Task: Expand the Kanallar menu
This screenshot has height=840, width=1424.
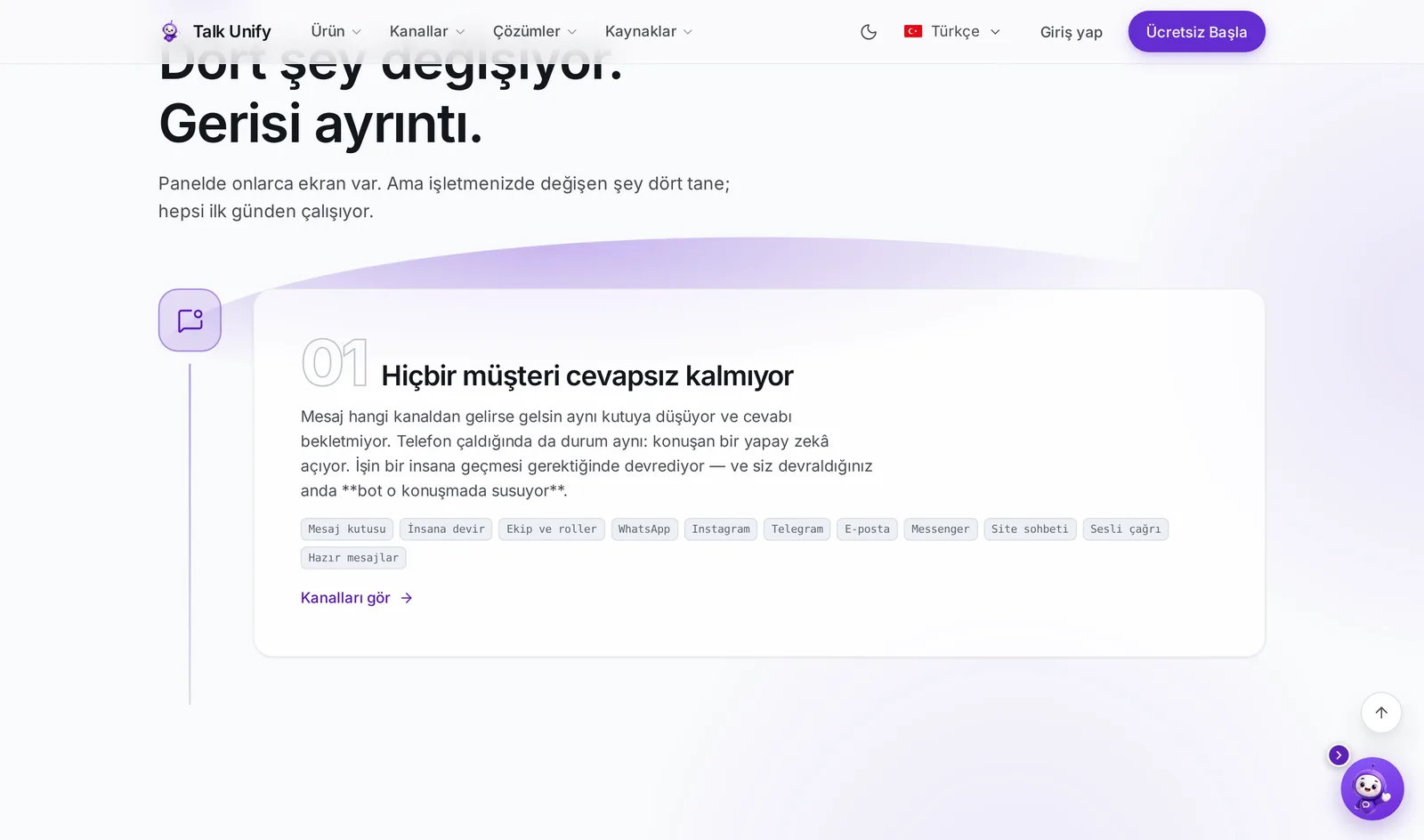Action: (427, 31)
